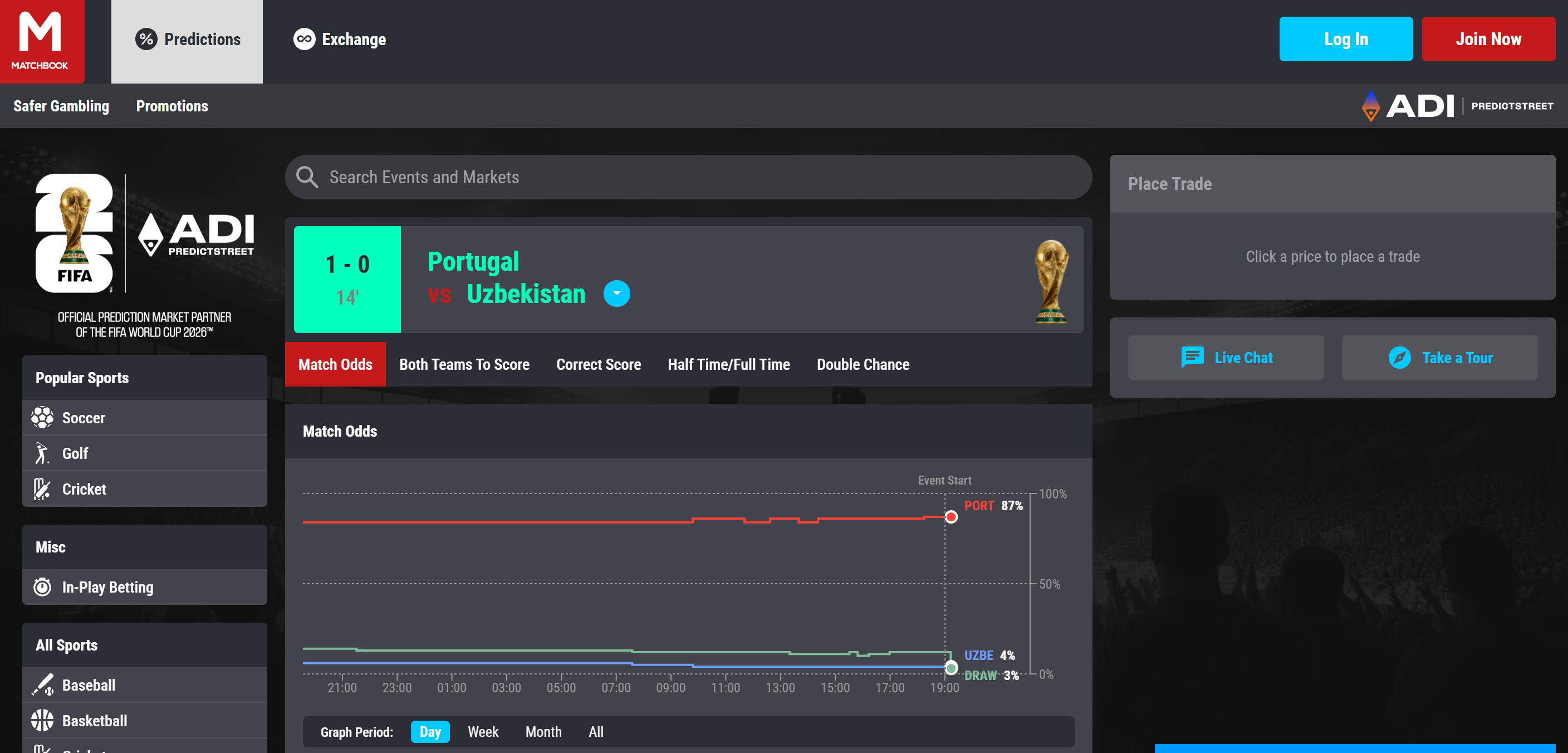Open the Half Time/Full Time tab

tap(729, 364)
